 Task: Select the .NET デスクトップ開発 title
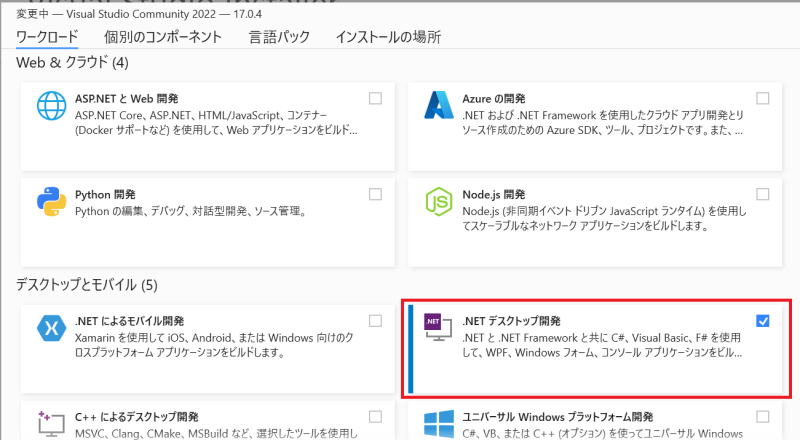511,321
